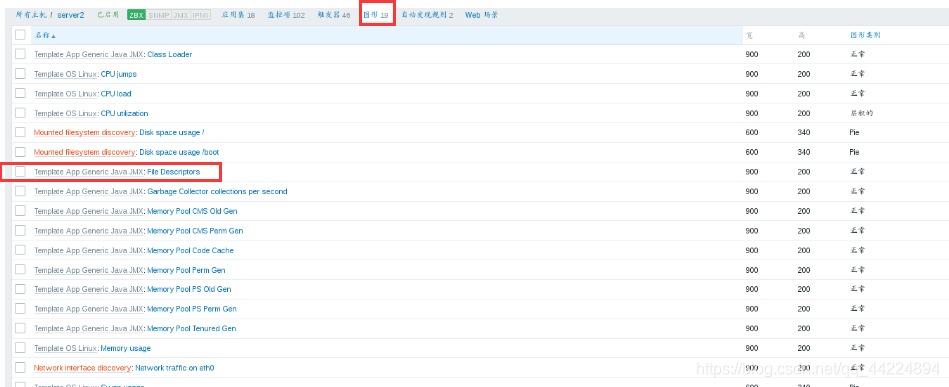Open the Disk space usage / graph
The height and width of the screenshot is (387, 949).
click(172, 133)
